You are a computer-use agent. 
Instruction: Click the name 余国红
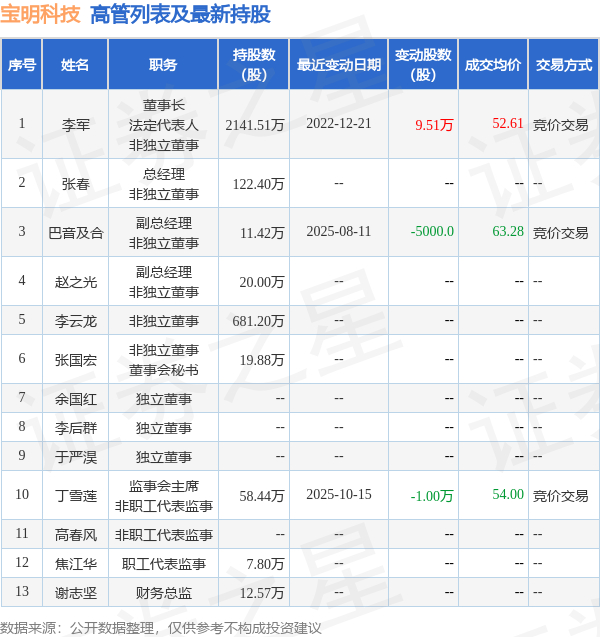click(x=76, y=399)
